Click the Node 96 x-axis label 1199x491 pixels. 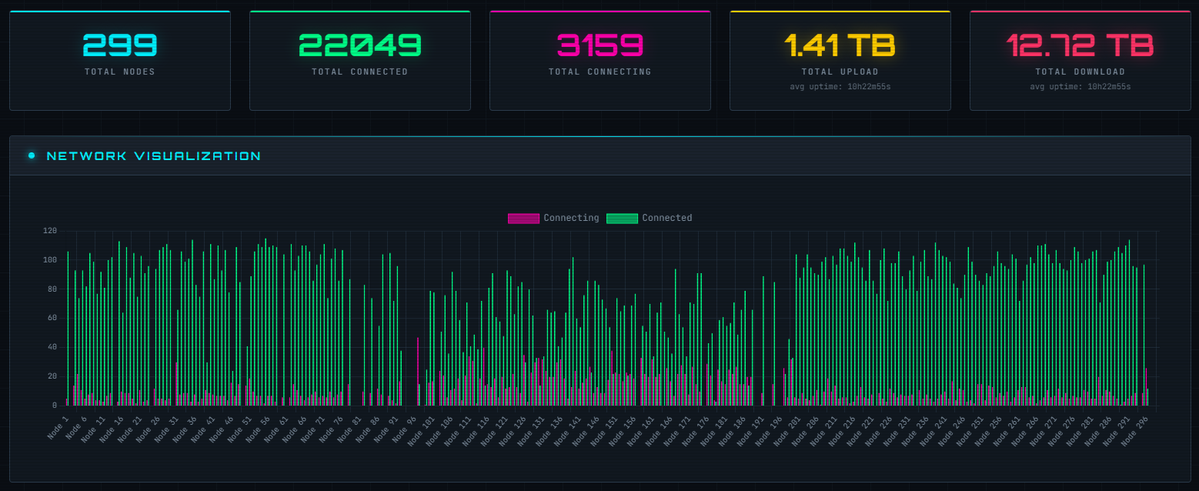(405, 428)
